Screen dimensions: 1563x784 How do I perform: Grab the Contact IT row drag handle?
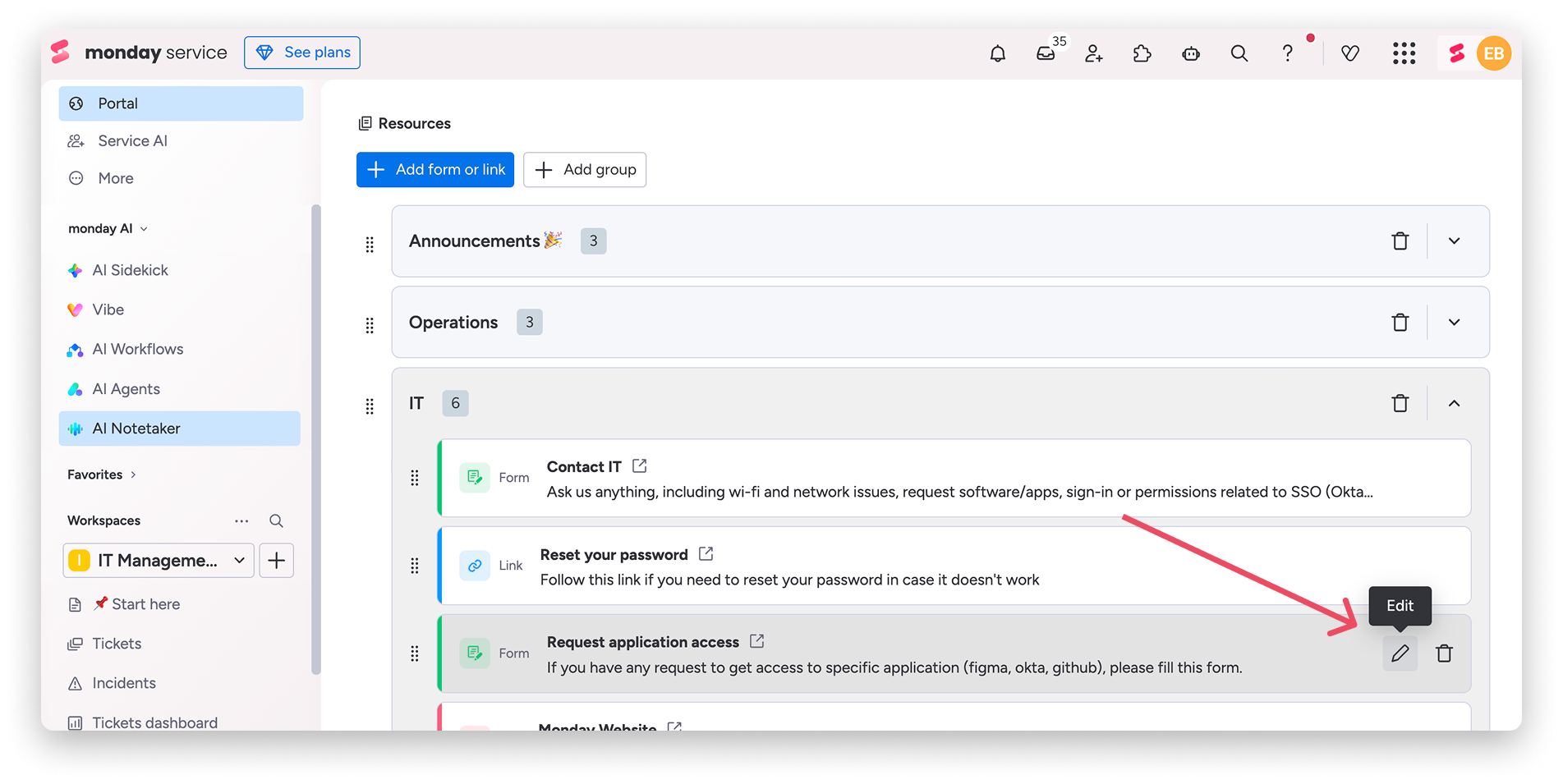coord(415,478)
